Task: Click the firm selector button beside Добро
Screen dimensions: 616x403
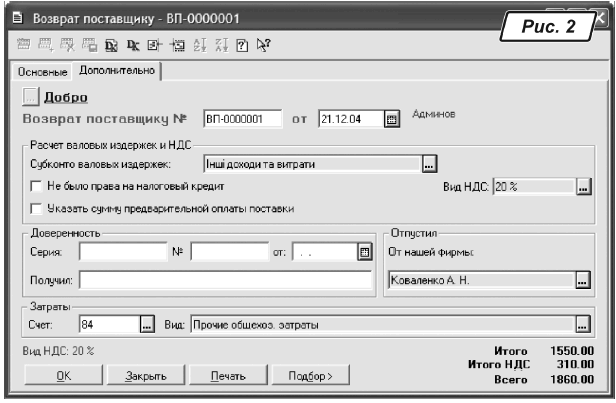Action: (28, 97)
